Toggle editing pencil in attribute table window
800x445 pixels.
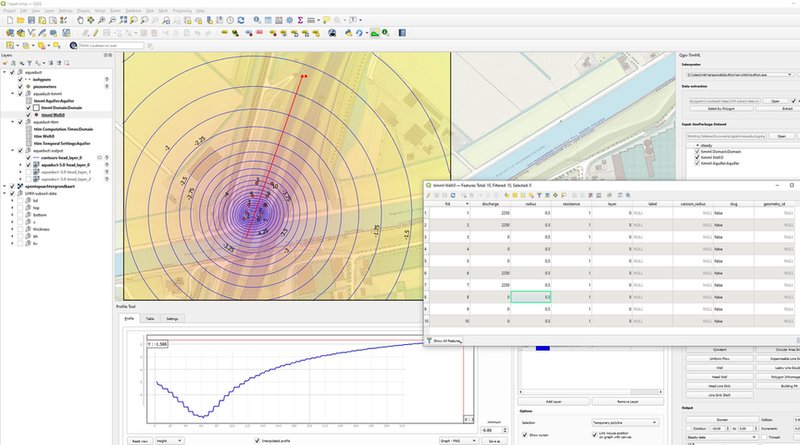pyautogui.click(x=428, y=195)
